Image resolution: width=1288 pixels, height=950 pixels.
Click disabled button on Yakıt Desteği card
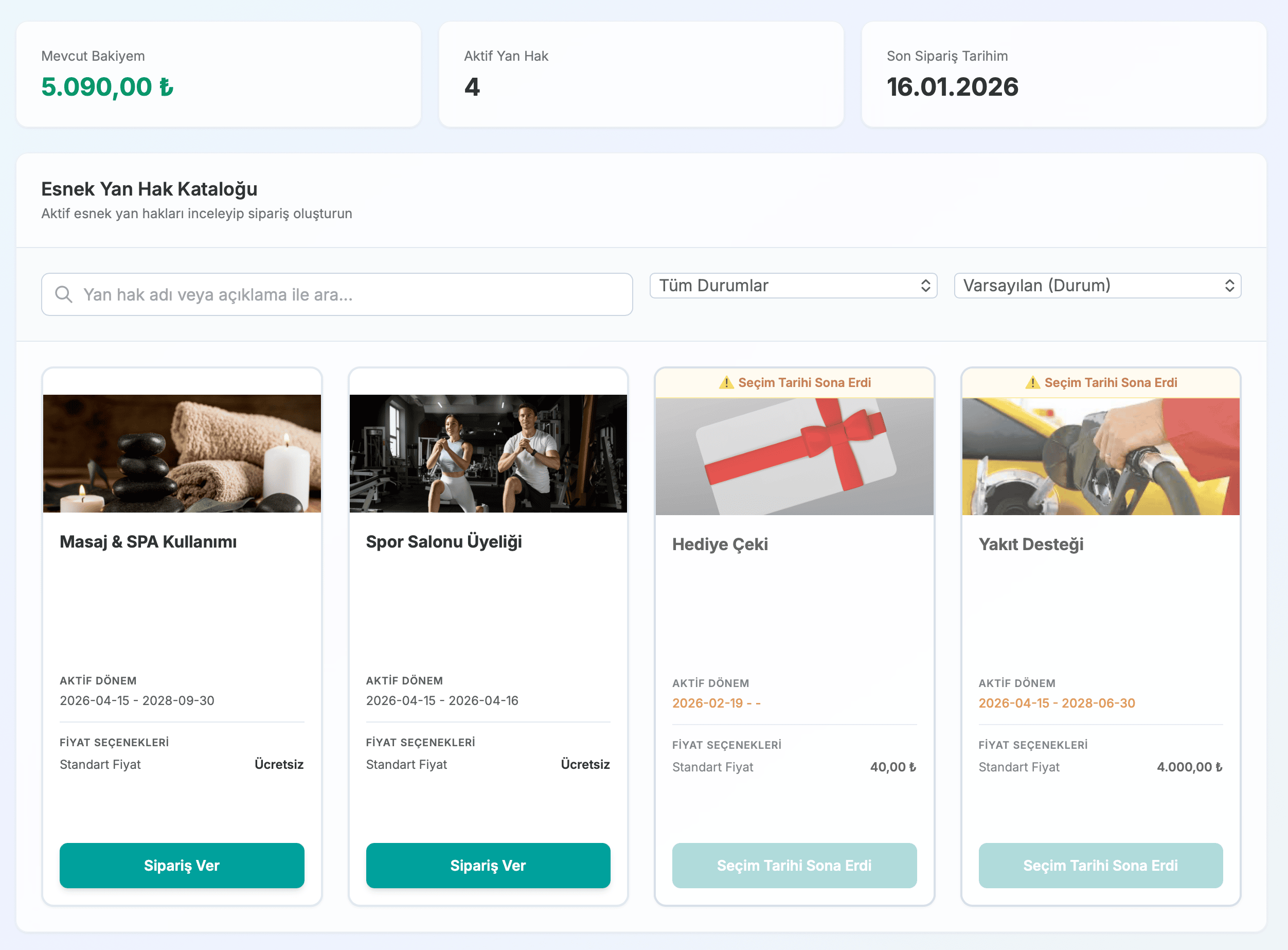[1100, 866]
